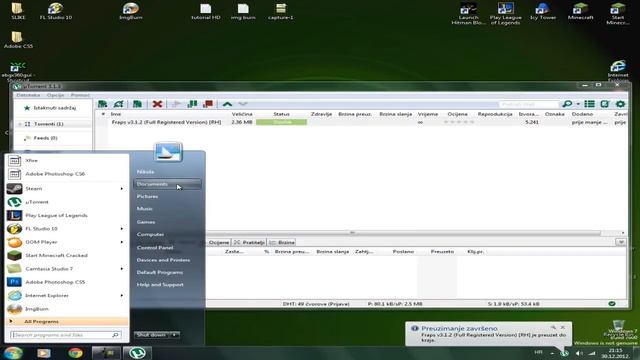Launch µTorrent from Start menu
The width and height of the screenshot is (640, 360).
pyautogui.click(x=37, y=202)
